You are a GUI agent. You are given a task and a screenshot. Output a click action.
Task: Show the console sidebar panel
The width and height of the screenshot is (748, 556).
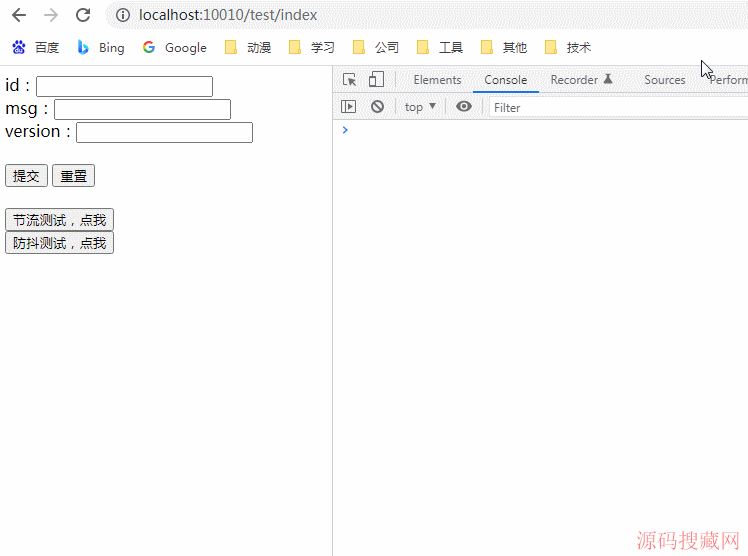[x=348, y=107]
